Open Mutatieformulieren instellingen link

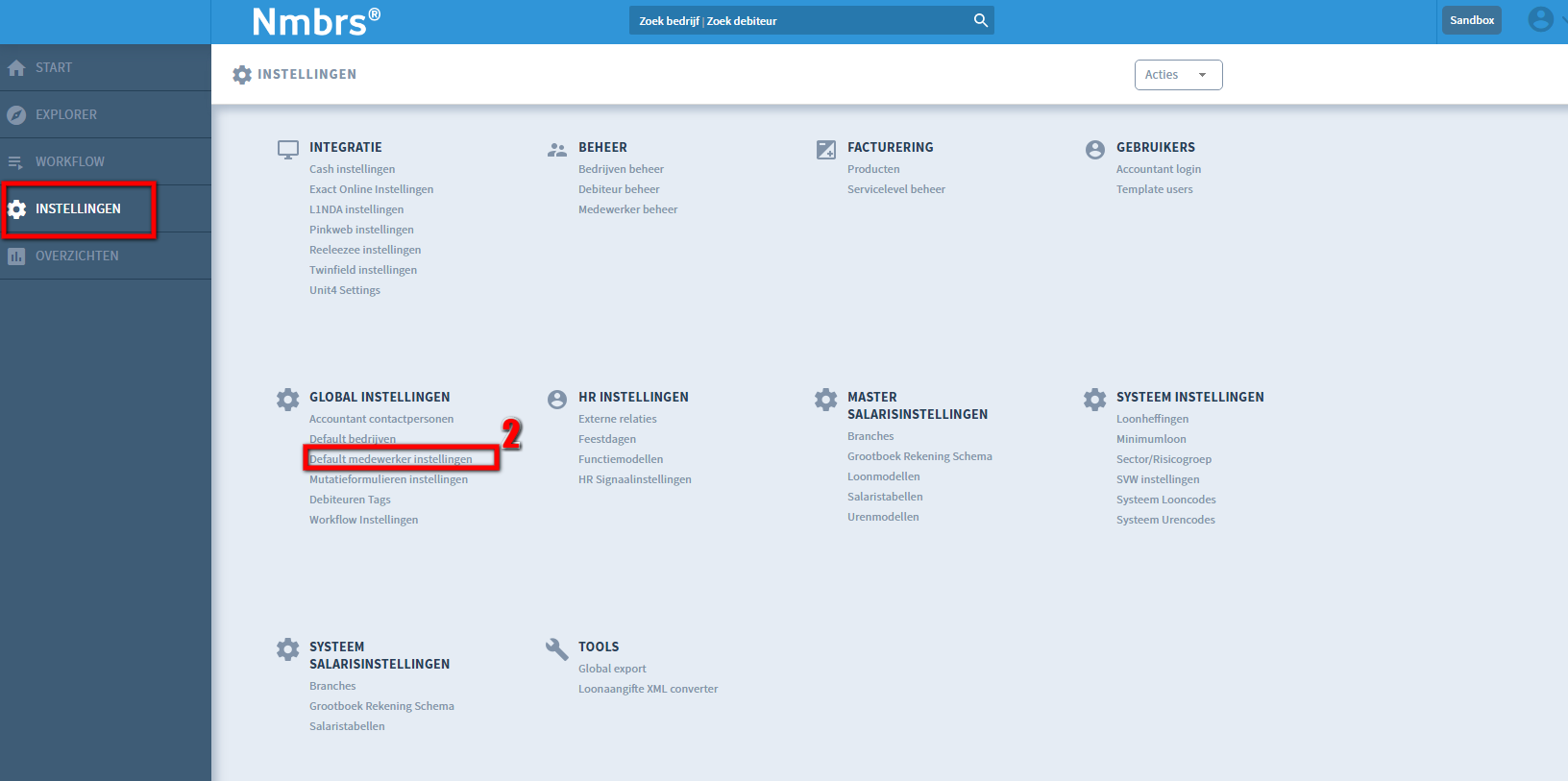(x=388, y=479)
